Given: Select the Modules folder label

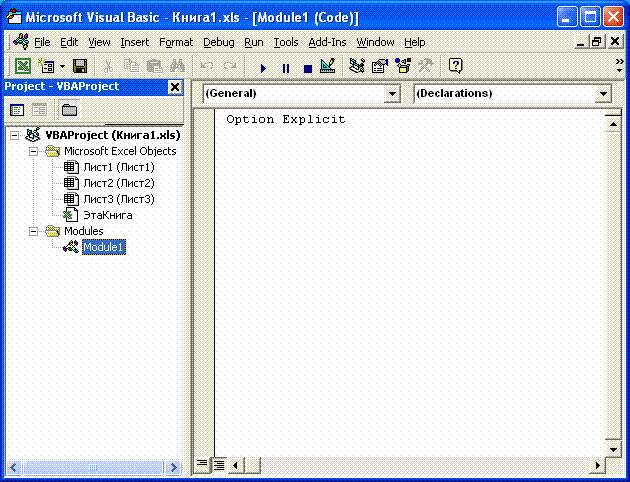Looking at the screenshot, I should point(84,231).
